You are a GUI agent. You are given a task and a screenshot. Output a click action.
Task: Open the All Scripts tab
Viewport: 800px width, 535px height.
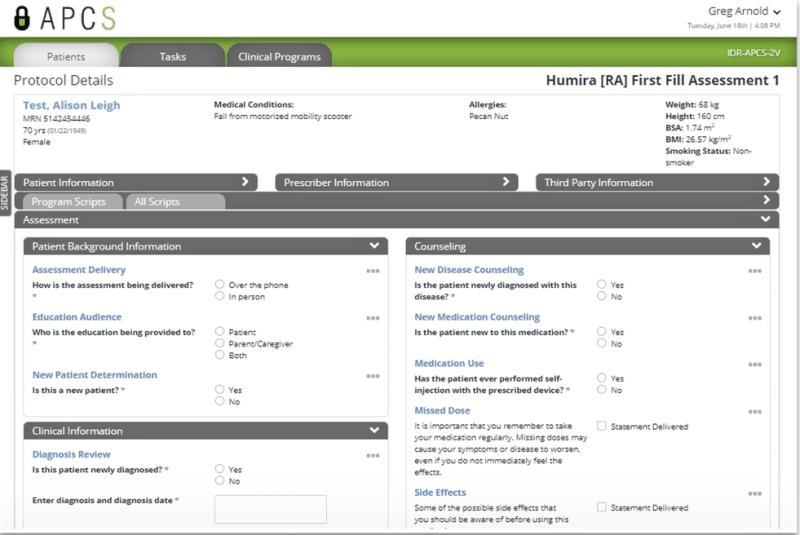[x=157, y=202]
